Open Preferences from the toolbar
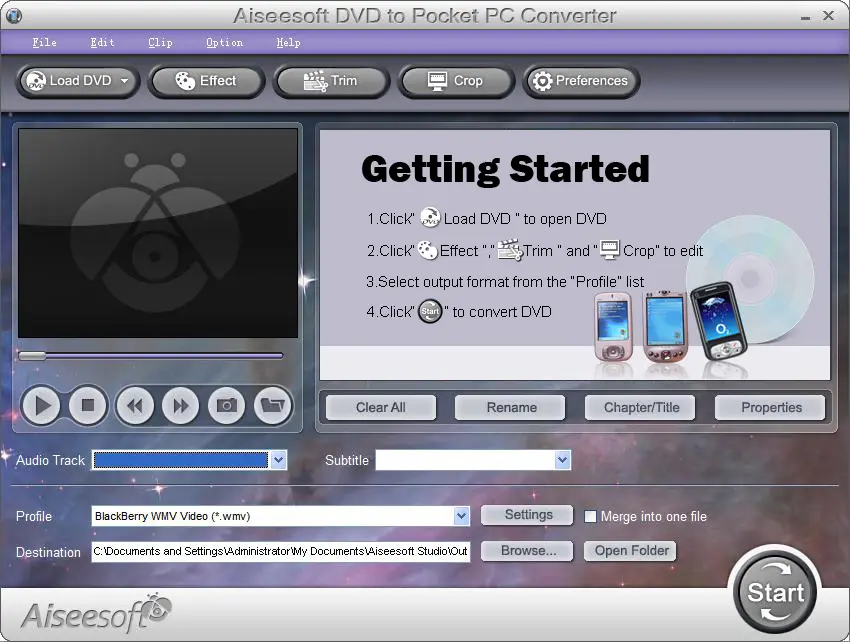This screenshot has width=850, height=642. [581, 81]
